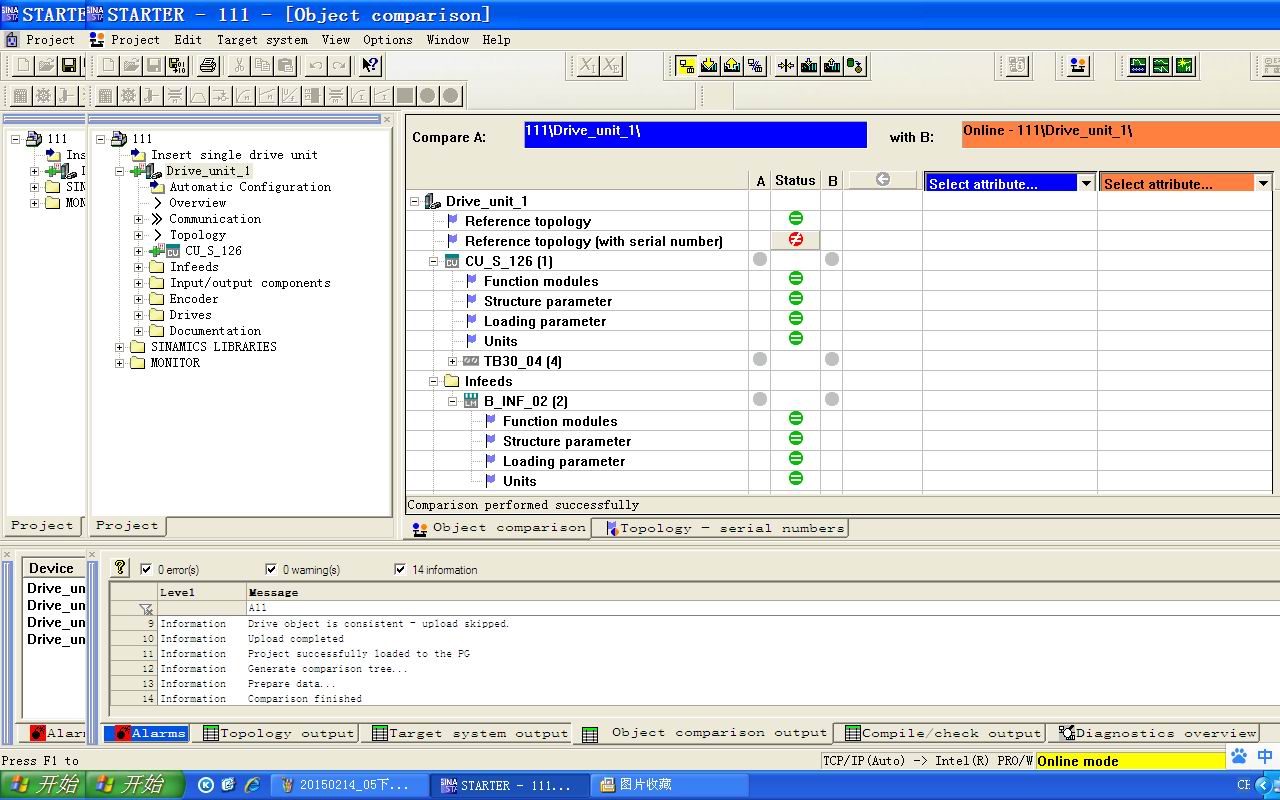Collapse B_INF_02 (2) in the comparison

coord(453,401)
